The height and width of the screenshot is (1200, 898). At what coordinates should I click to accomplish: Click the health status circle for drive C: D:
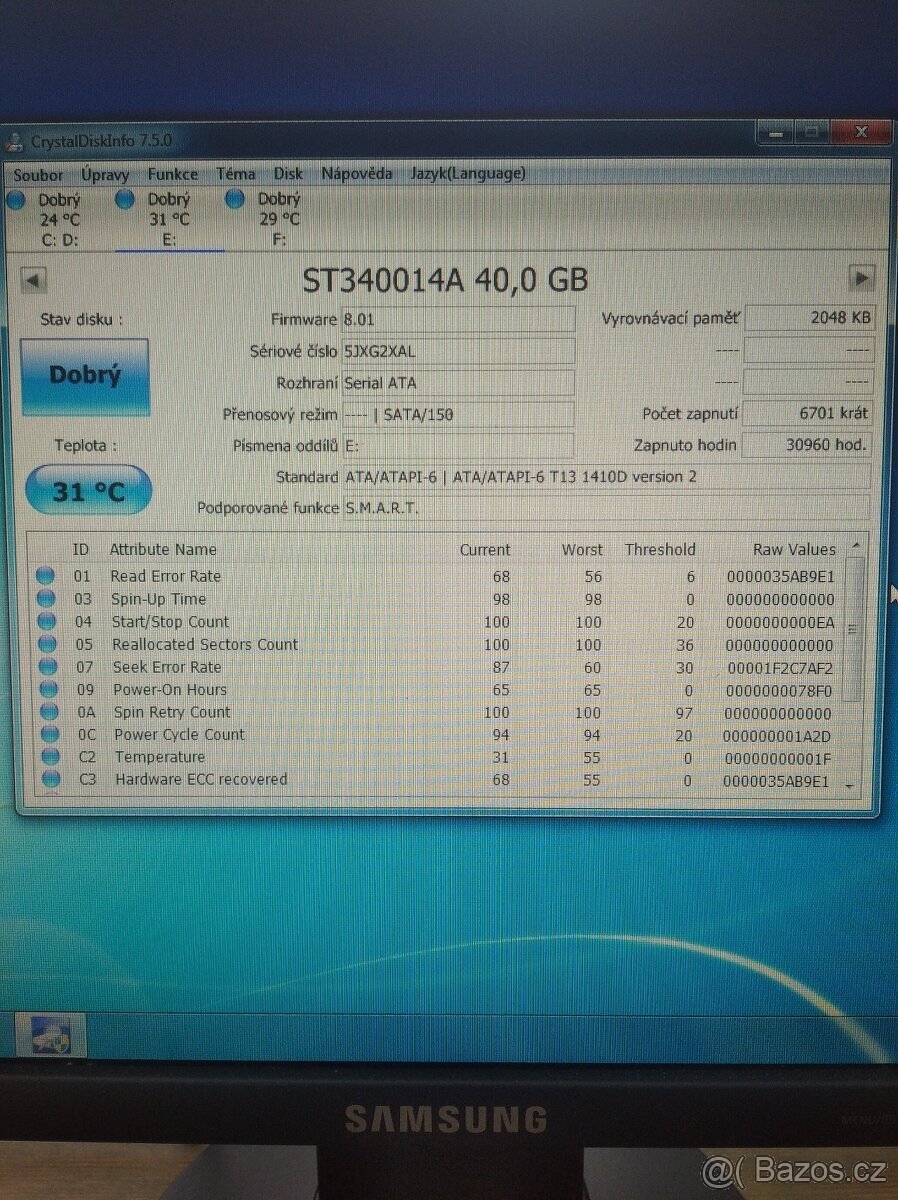17,199
